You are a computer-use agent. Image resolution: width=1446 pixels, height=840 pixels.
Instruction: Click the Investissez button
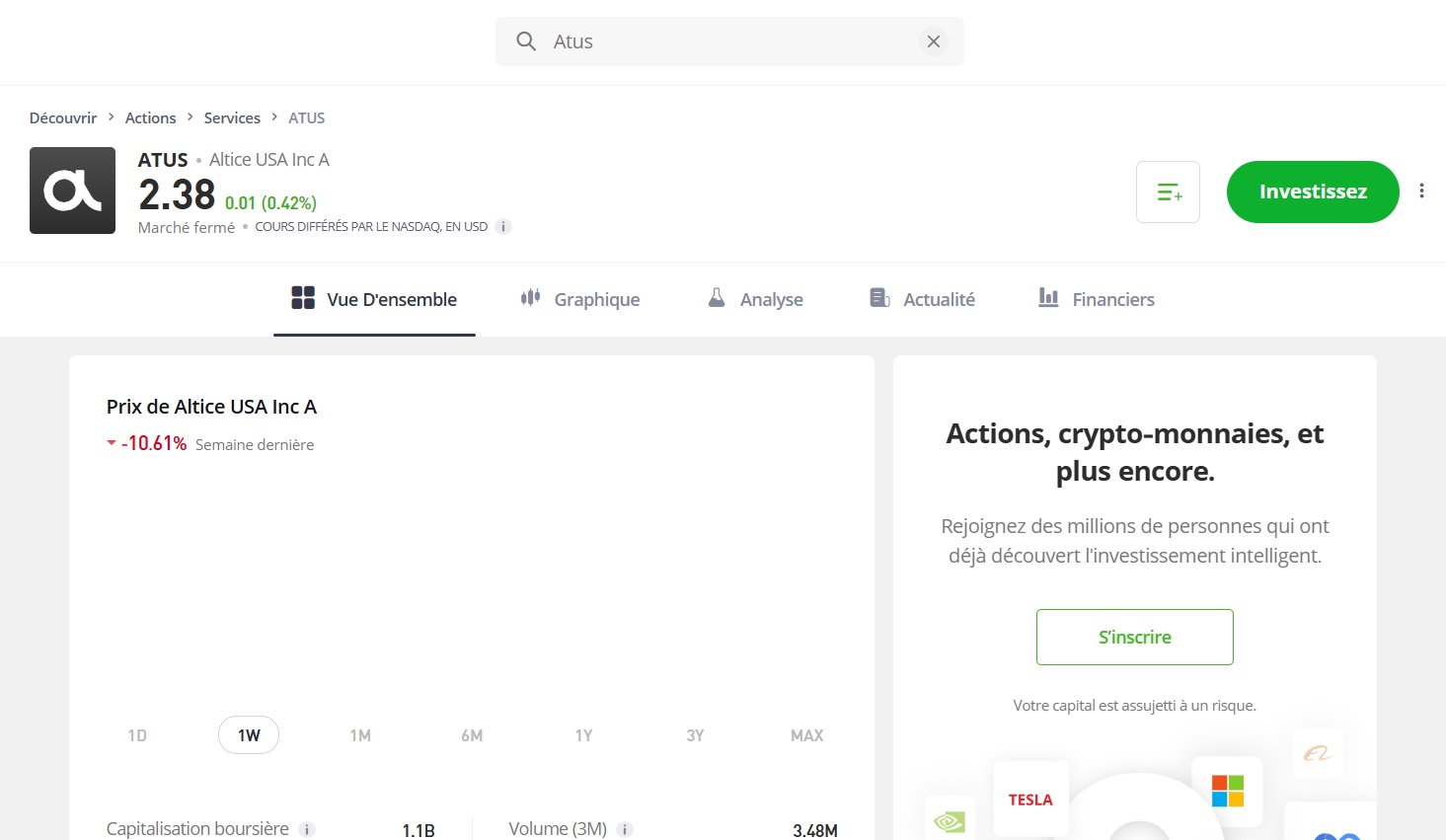pyautogui.click(x=1313, y=191)
